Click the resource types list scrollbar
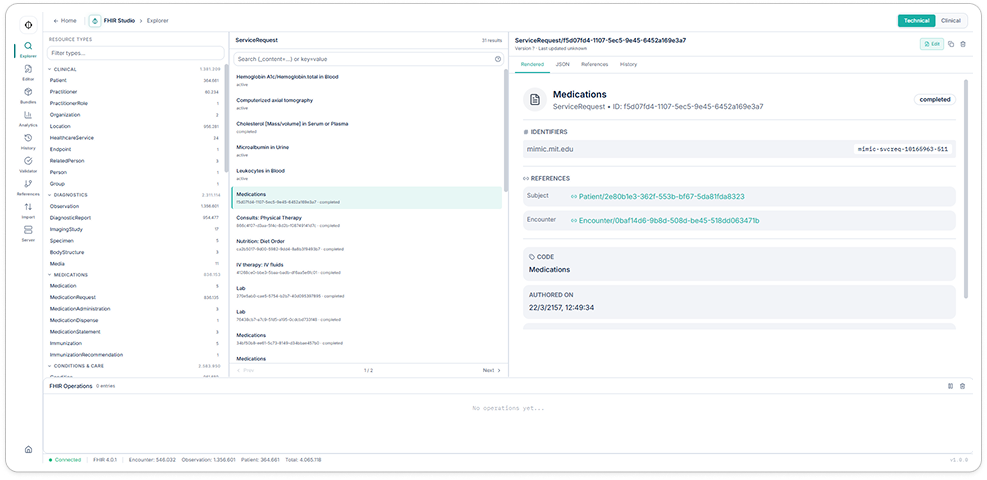 (x=227, y=120)
